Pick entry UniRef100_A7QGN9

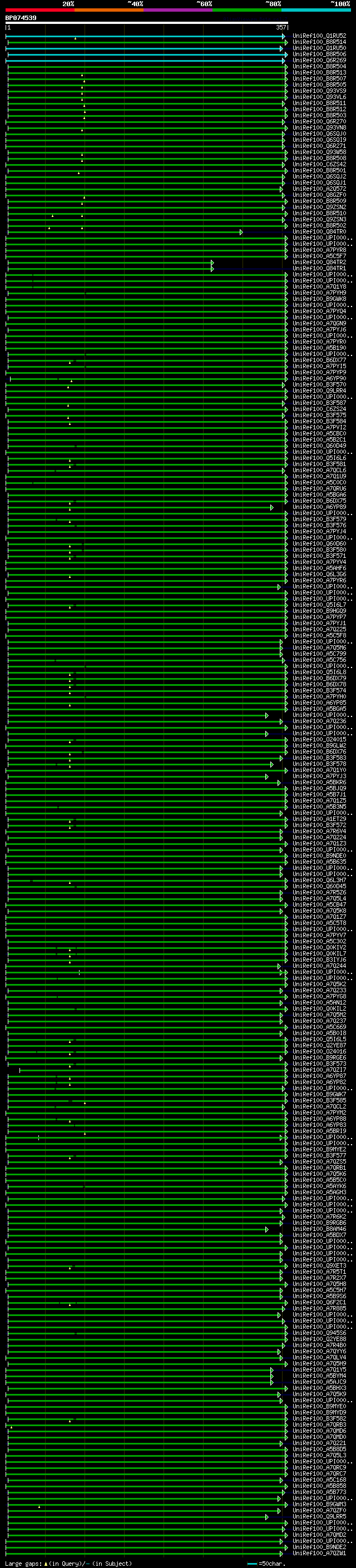[319, 323]
